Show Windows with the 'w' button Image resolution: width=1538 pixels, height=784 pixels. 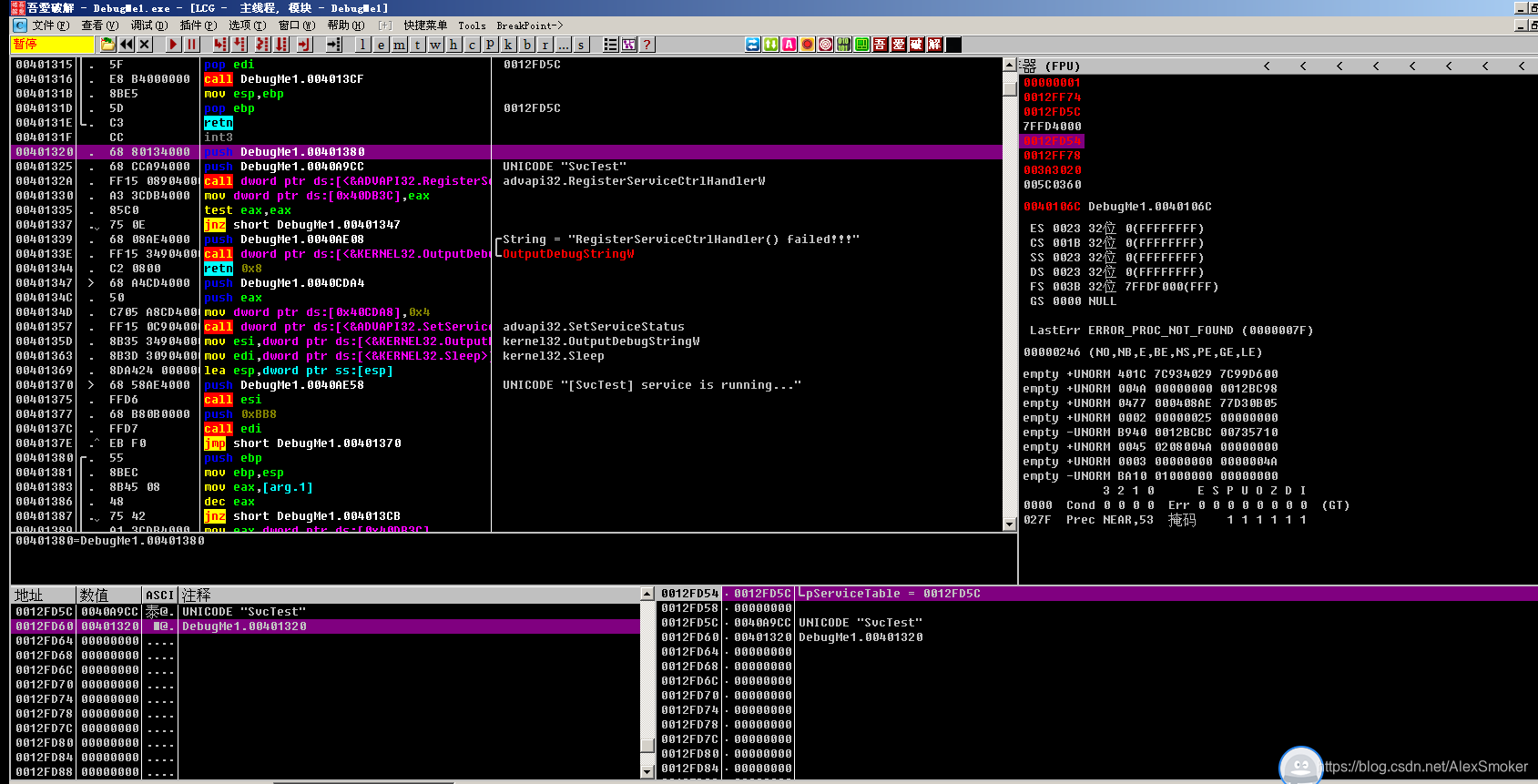pyautogui.click(x=435, y=44)
